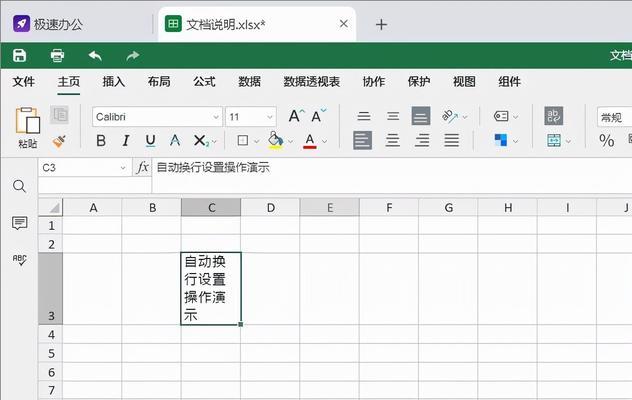Apply the red font color
The width and height of the screenshot is (632, 400).
(310, 141)
